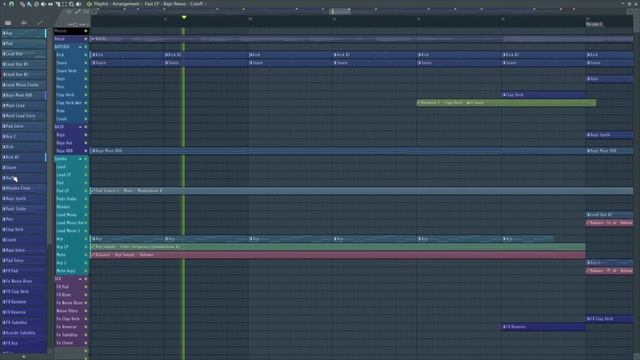This screenshot has width=640, height=360.
Task: Select Rhodes Final in picker
Action: [x=24, y=188]
